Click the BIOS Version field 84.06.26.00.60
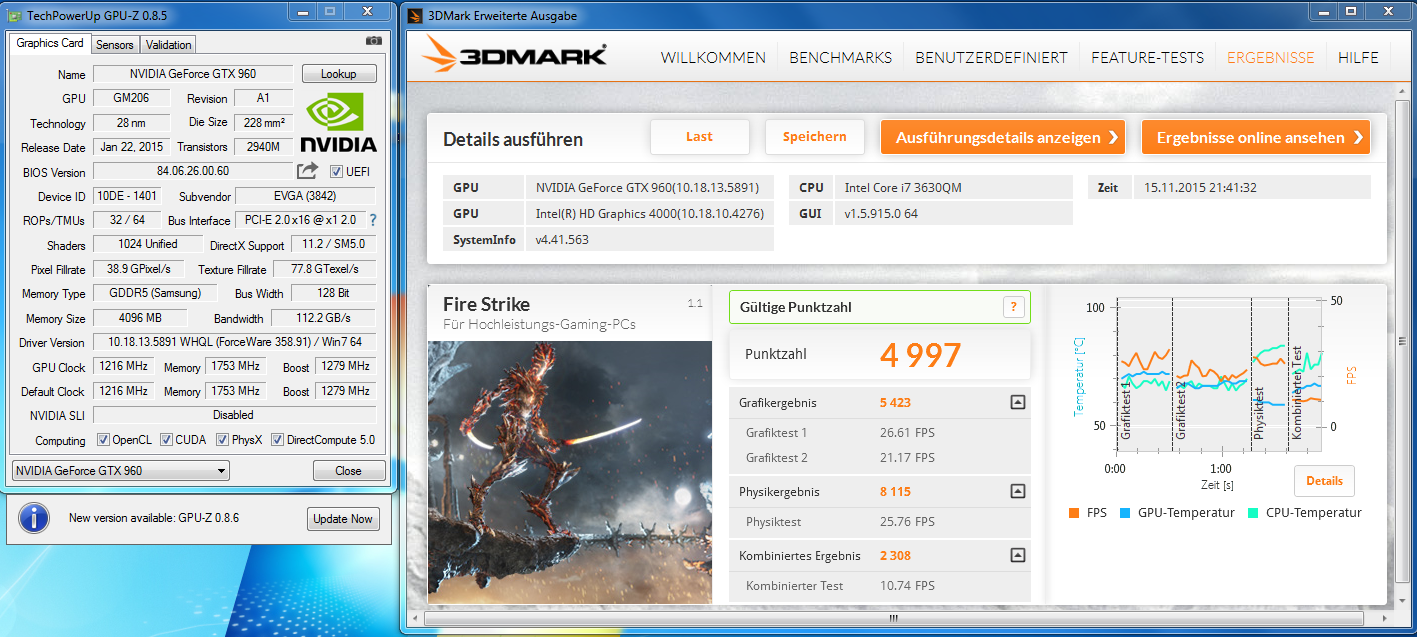This screenshot has width=1417, height=637. point(193,171)
